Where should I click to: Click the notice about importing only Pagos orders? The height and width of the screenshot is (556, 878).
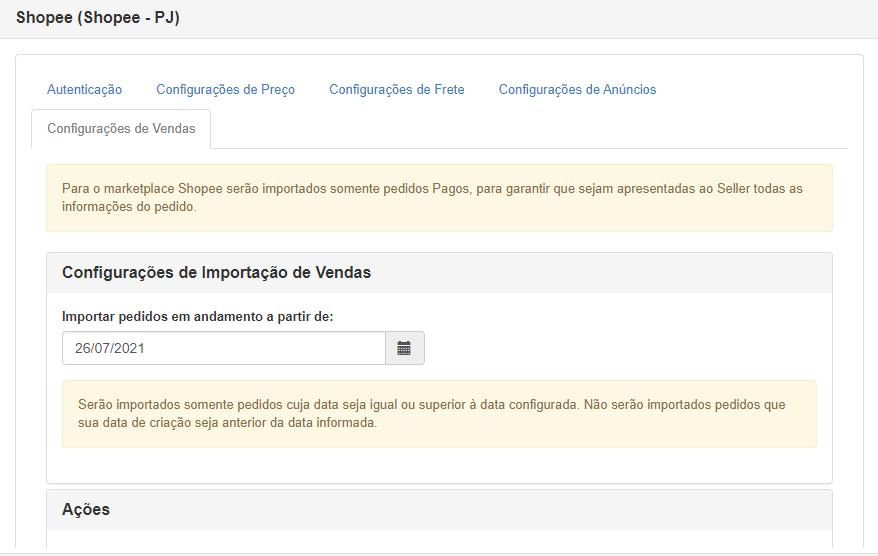(x=440, y=198)
